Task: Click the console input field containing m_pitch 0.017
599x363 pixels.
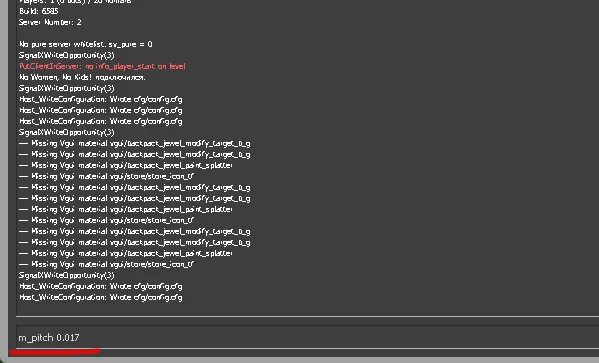Action: [x=308, y=337]
